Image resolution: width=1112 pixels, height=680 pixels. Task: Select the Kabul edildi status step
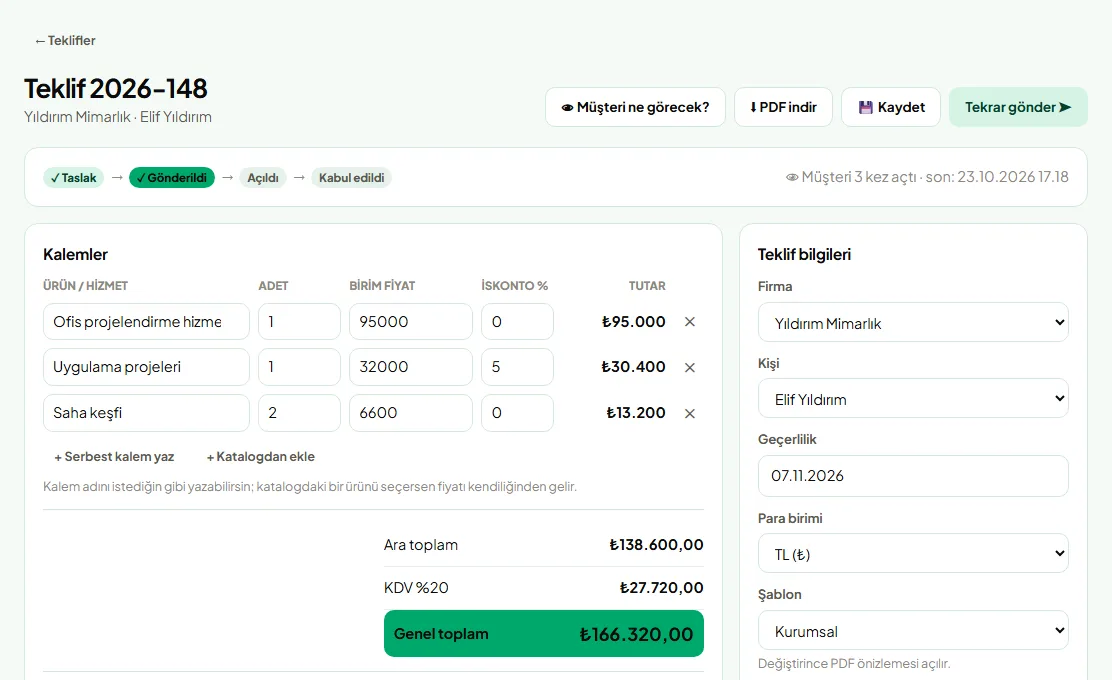click(351, 177)
